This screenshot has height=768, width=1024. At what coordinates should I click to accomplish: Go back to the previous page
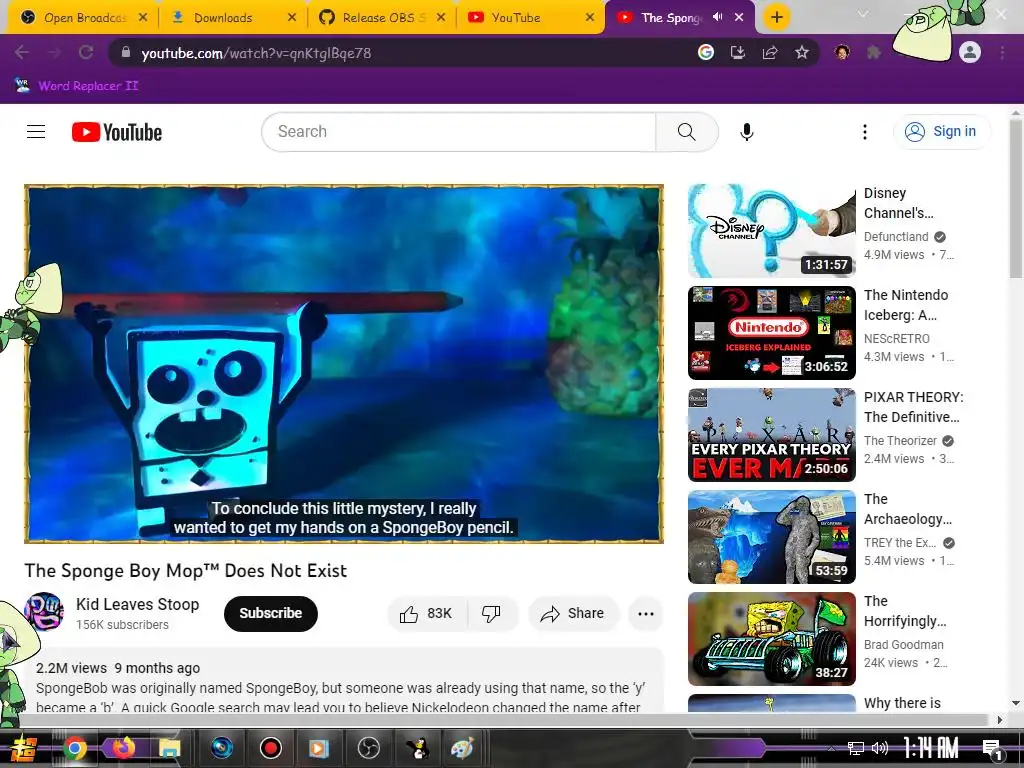(22, 52)
